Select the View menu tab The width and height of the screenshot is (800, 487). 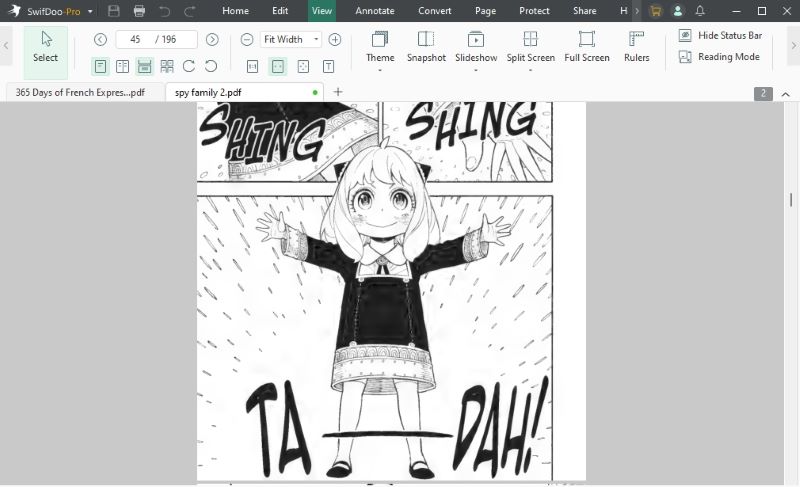pos(321,11)
